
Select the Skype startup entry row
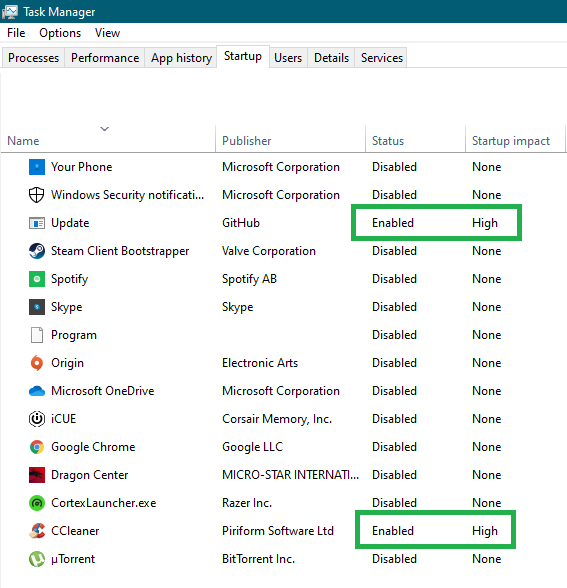point(284,307)
